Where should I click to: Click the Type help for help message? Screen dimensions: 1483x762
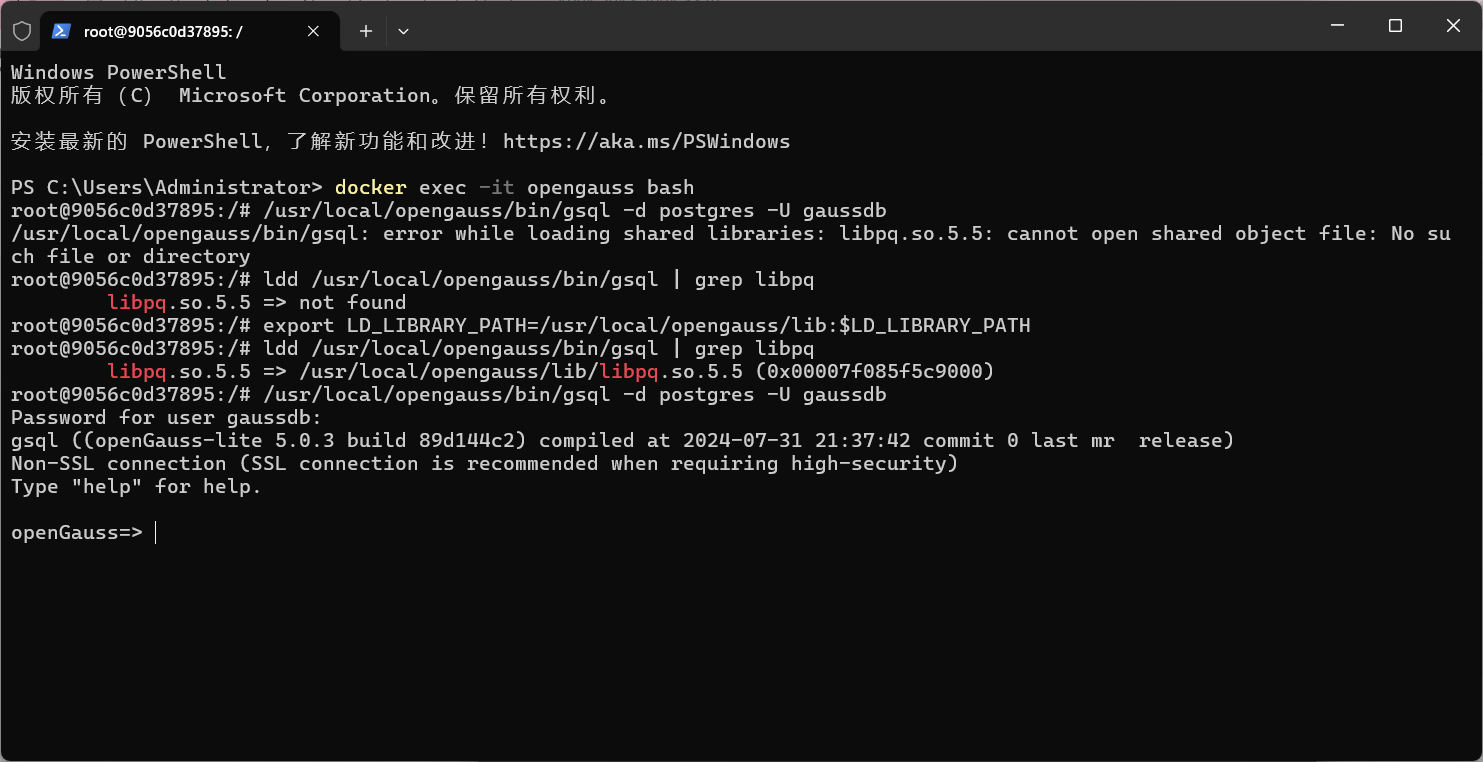click(x=133, y=486)
